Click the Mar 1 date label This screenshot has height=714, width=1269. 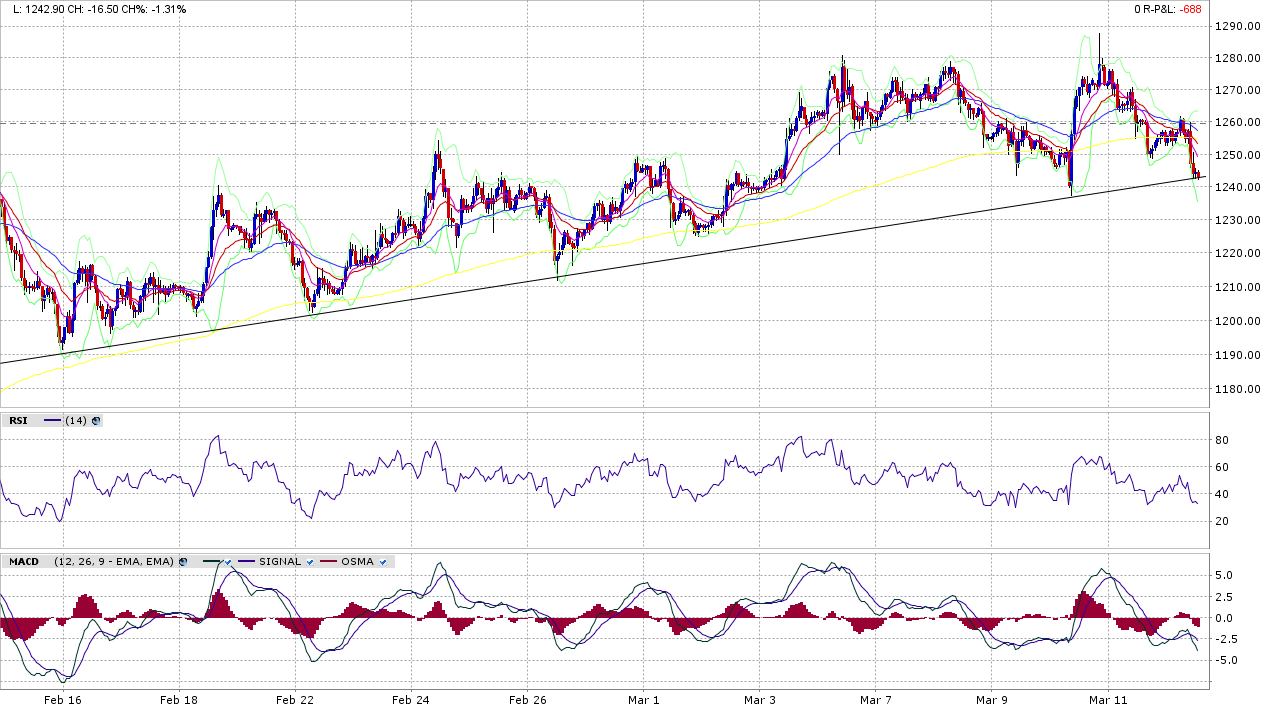(x=643, y=701)
